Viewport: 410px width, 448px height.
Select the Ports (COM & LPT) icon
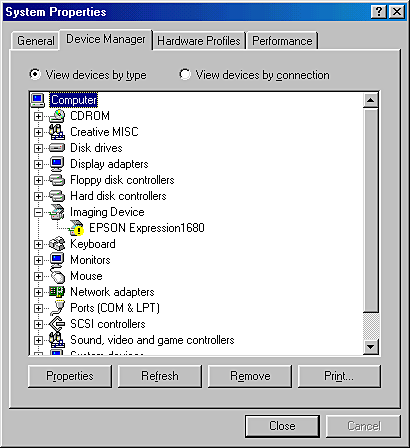[57, 308]
